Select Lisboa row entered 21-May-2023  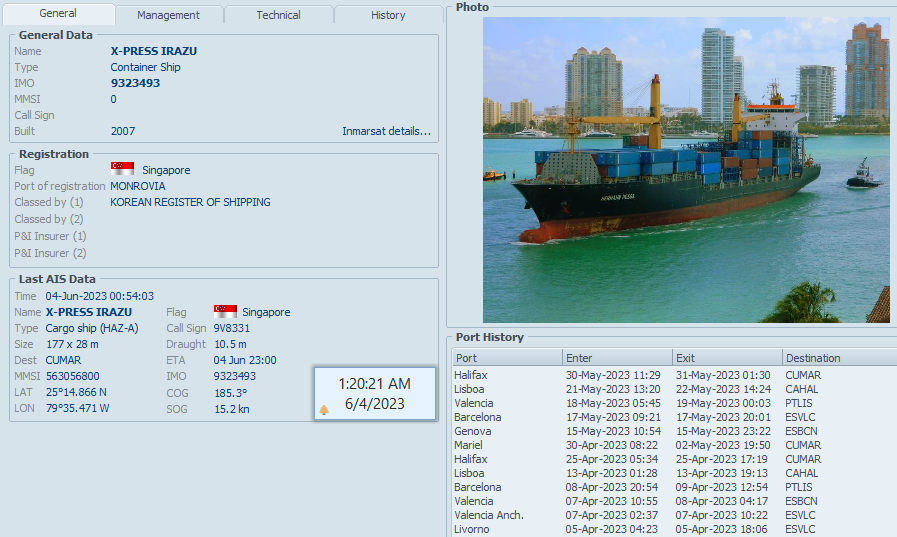pyautogui.click(x=674, y=389)
